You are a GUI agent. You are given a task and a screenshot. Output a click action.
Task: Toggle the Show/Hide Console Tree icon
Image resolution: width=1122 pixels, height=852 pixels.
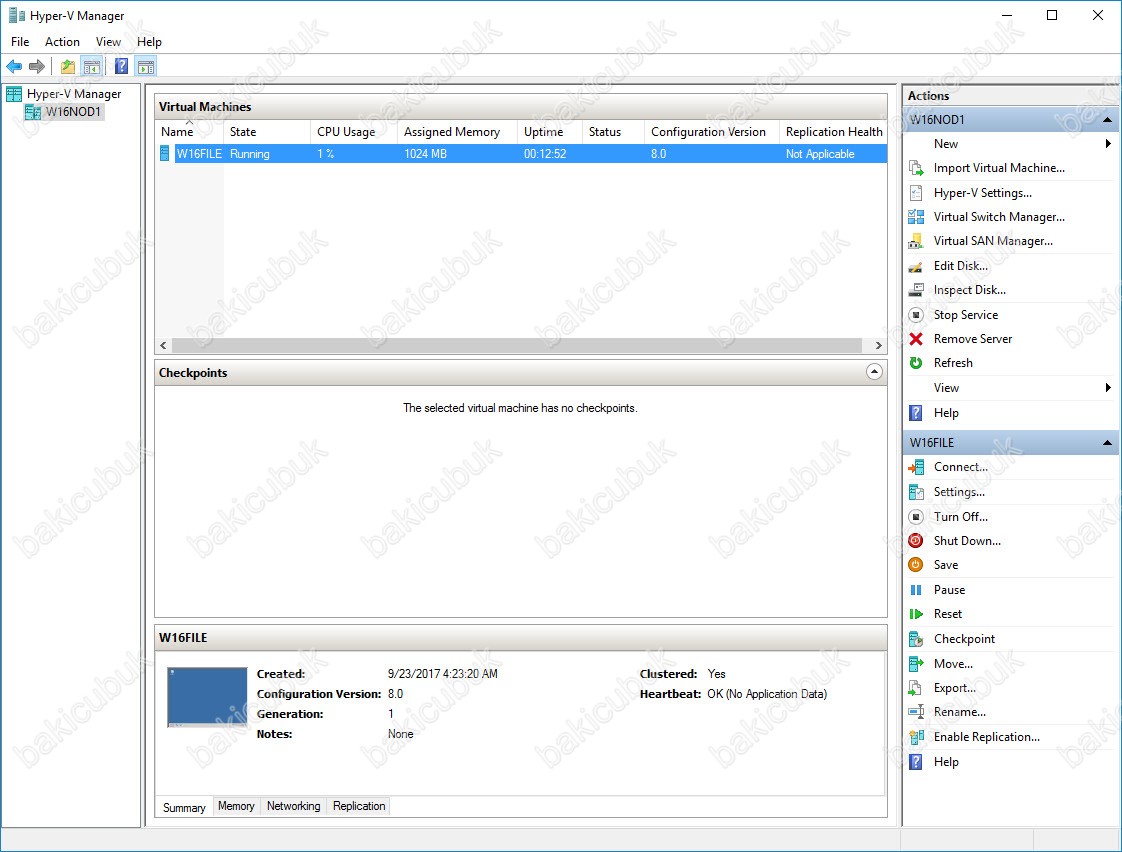(x=92, y=67)
